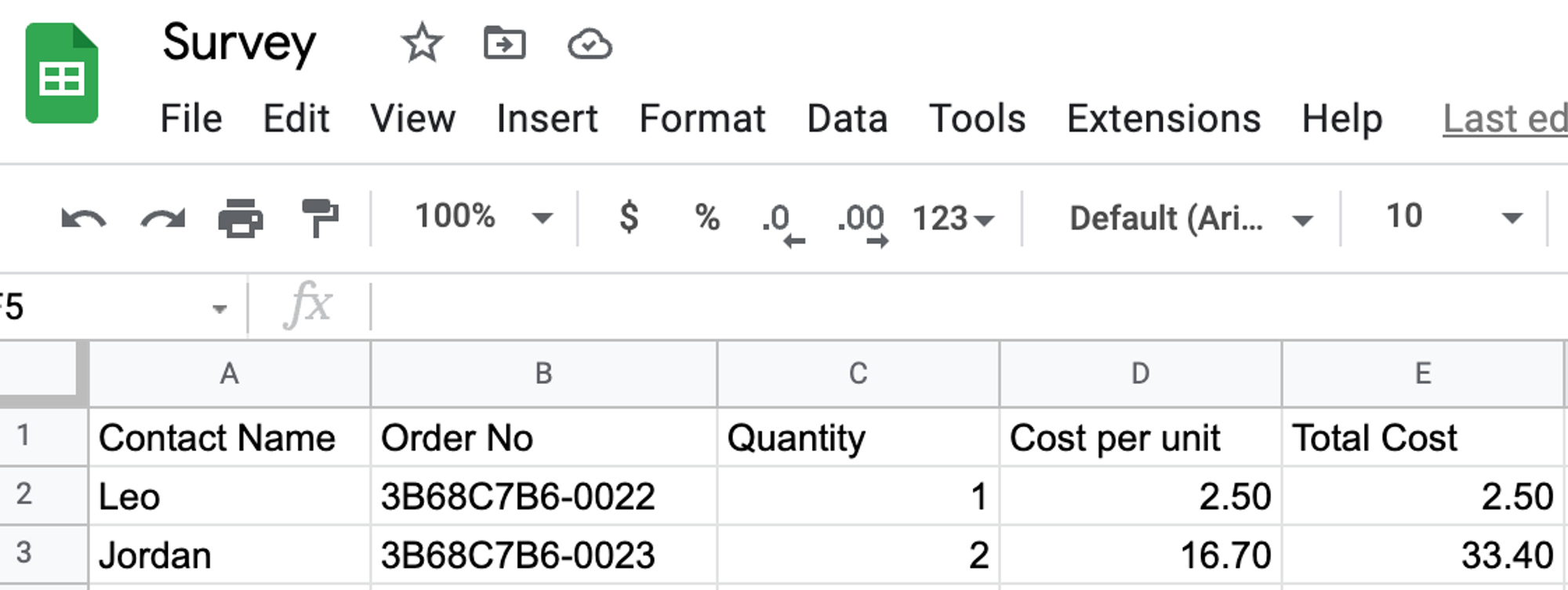Click the move to folder icon

[x=504, y=43]
